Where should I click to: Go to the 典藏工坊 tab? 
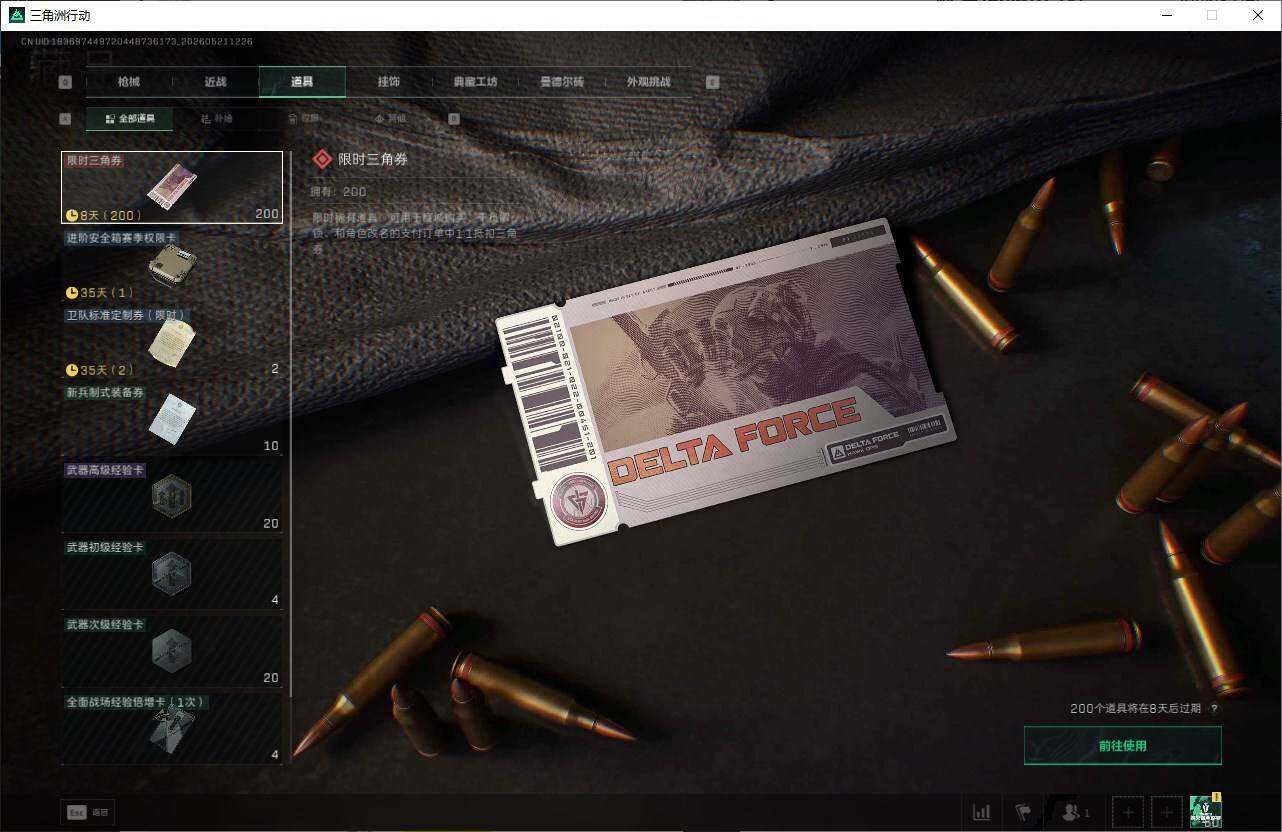click(x=475, y=82)
